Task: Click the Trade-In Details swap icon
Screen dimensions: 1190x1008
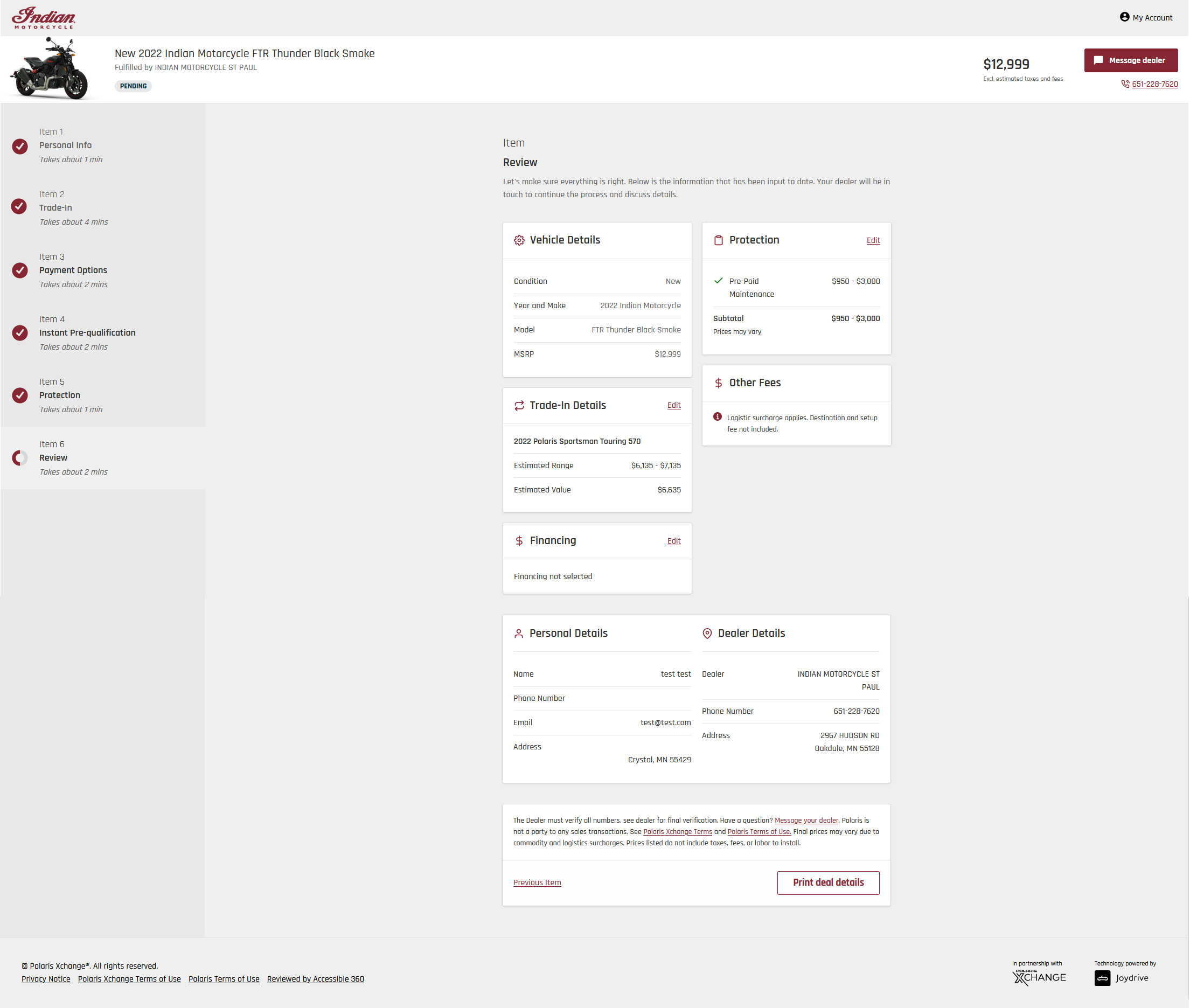Action: (519, 406)
